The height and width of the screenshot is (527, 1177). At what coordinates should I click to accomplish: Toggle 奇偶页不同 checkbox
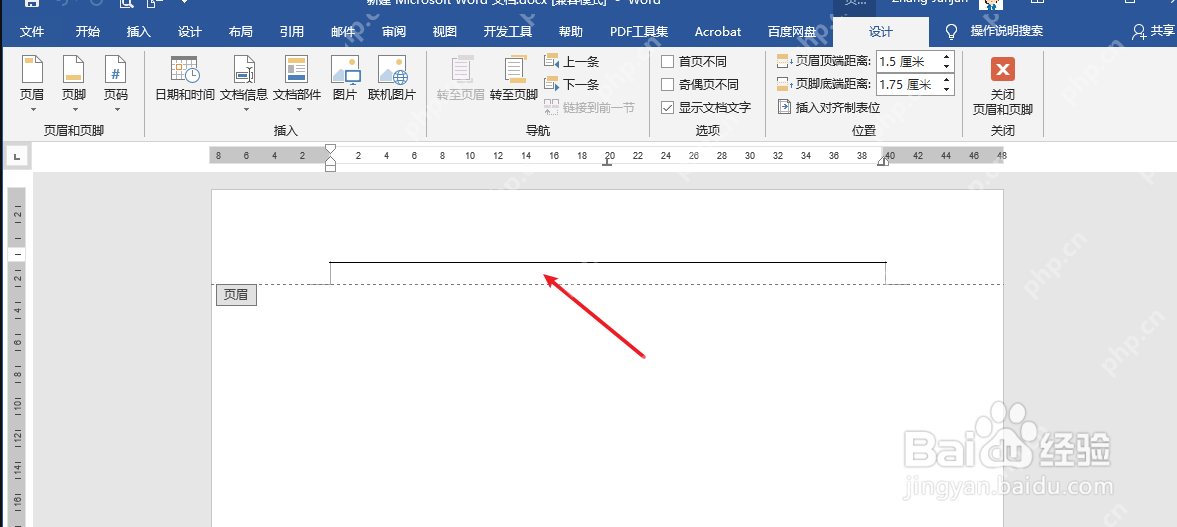point(667,85)
